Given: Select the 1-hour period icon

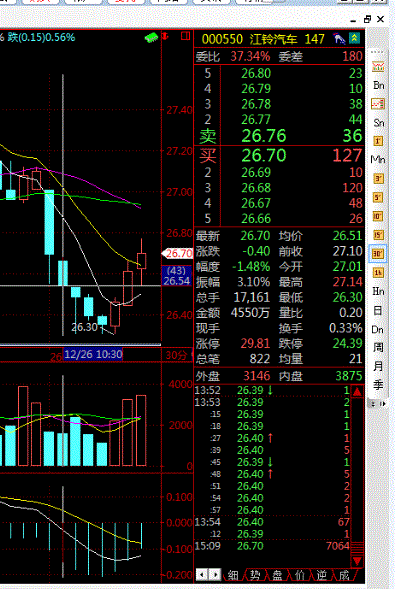Looking at the screenshot, I should [378, 272].
